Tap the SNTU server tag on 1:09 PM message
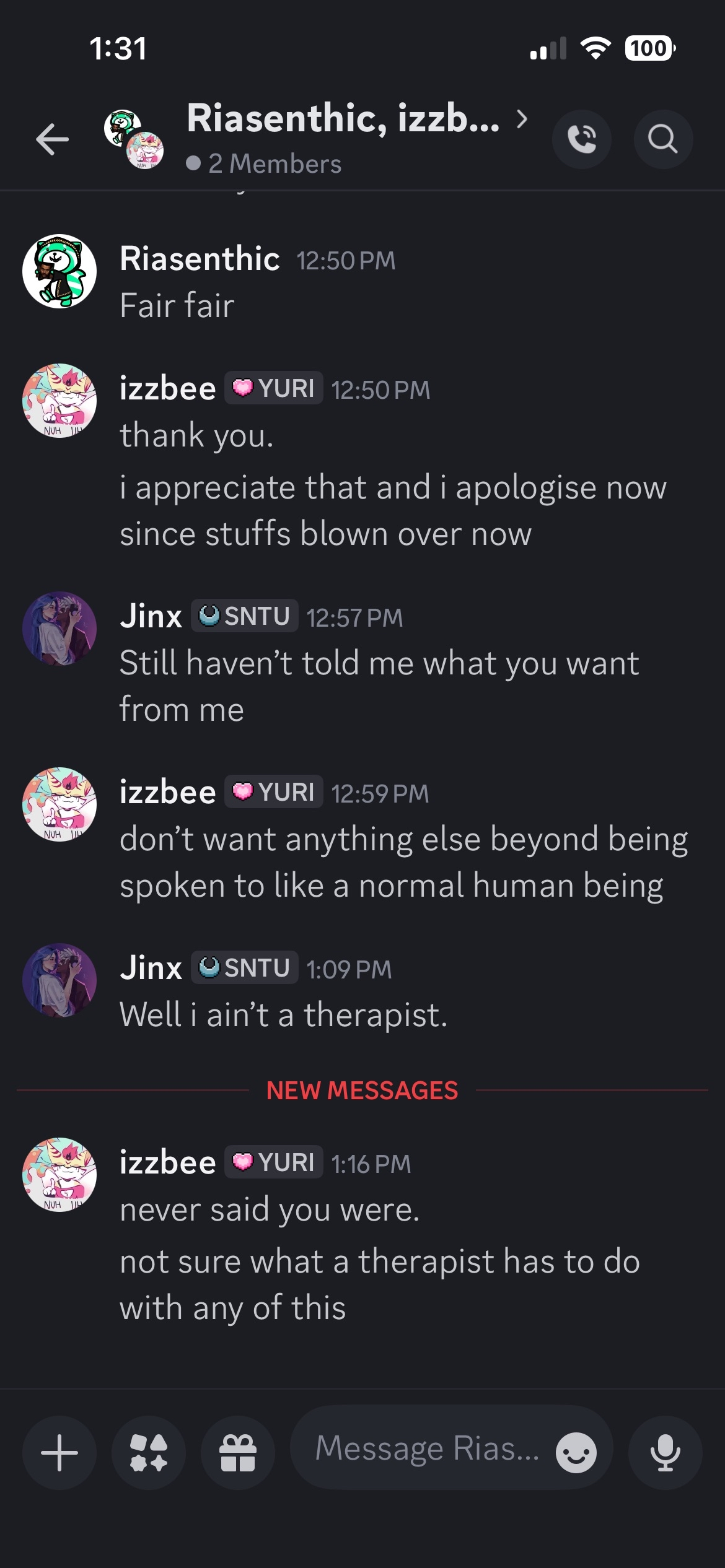 tap(244, 967)
